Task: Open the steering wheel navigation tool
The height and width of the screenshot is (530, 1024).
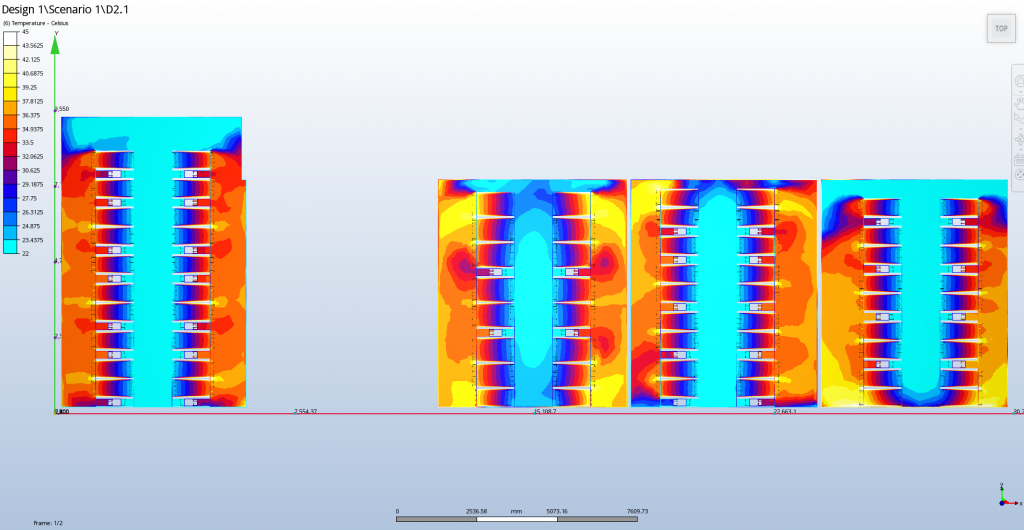Action: coord(1019,82)
